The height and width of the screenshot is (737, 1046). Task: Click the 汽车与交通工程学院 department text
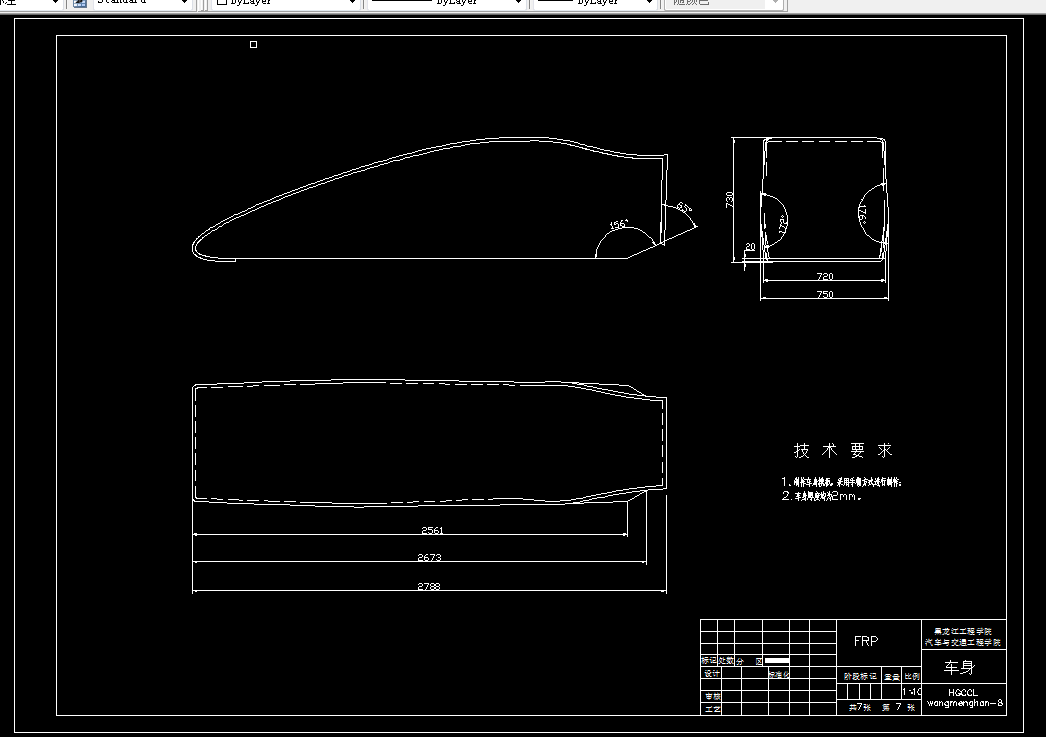pos(963,642)
